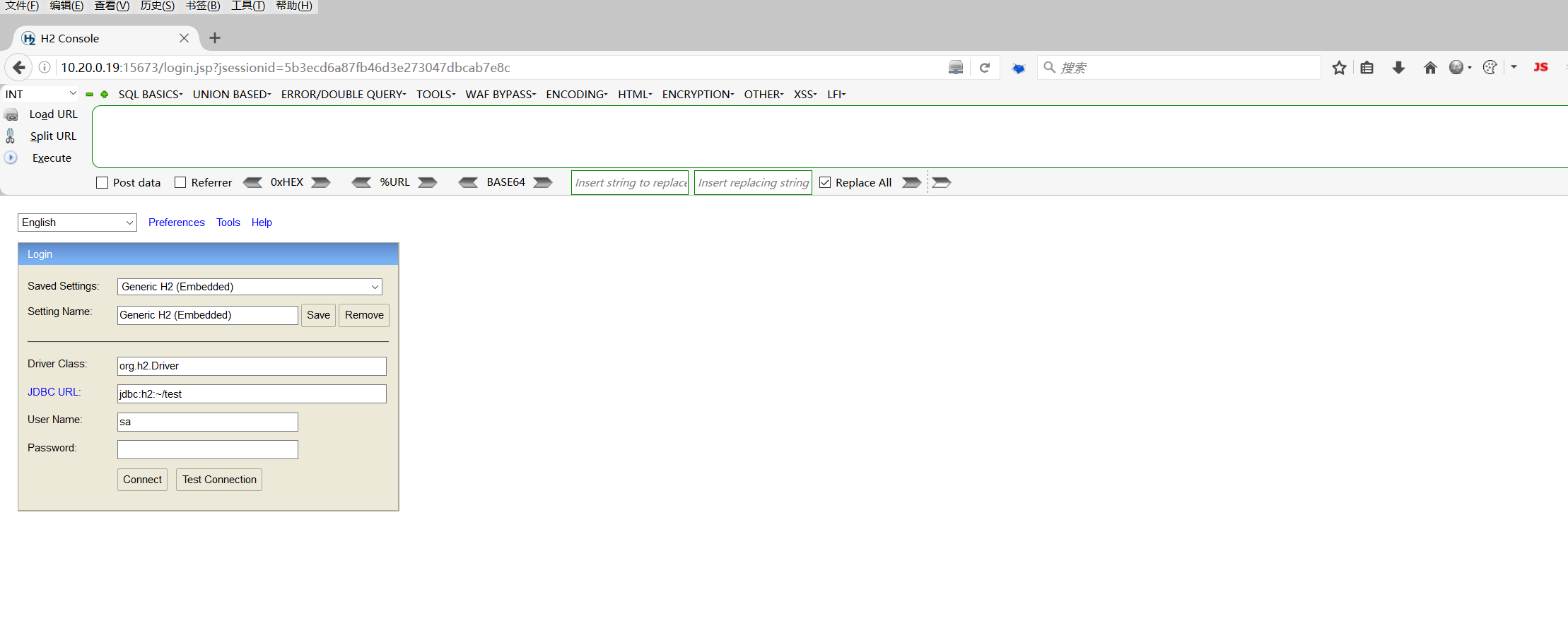Open the bookmarks list icon
The image size is (1568, 628).
(1367, 68)
